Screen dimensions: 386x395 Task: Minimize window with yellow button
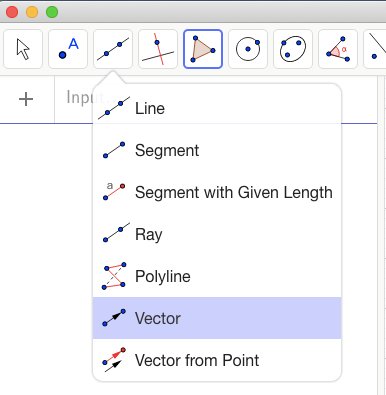pyautogui.click(x=32, y=12)
